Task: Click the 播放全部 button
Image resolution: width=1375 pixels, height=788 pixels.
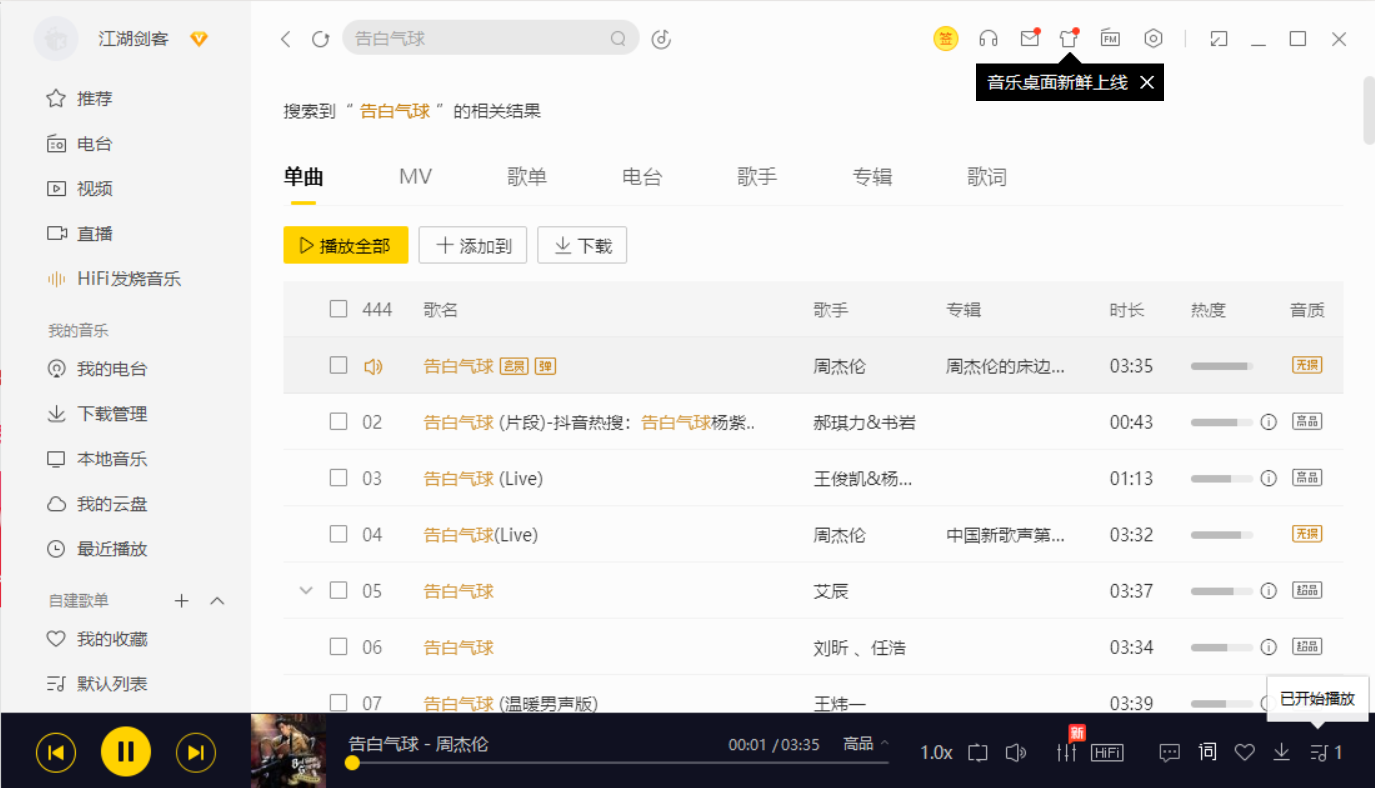Action: 346,245
